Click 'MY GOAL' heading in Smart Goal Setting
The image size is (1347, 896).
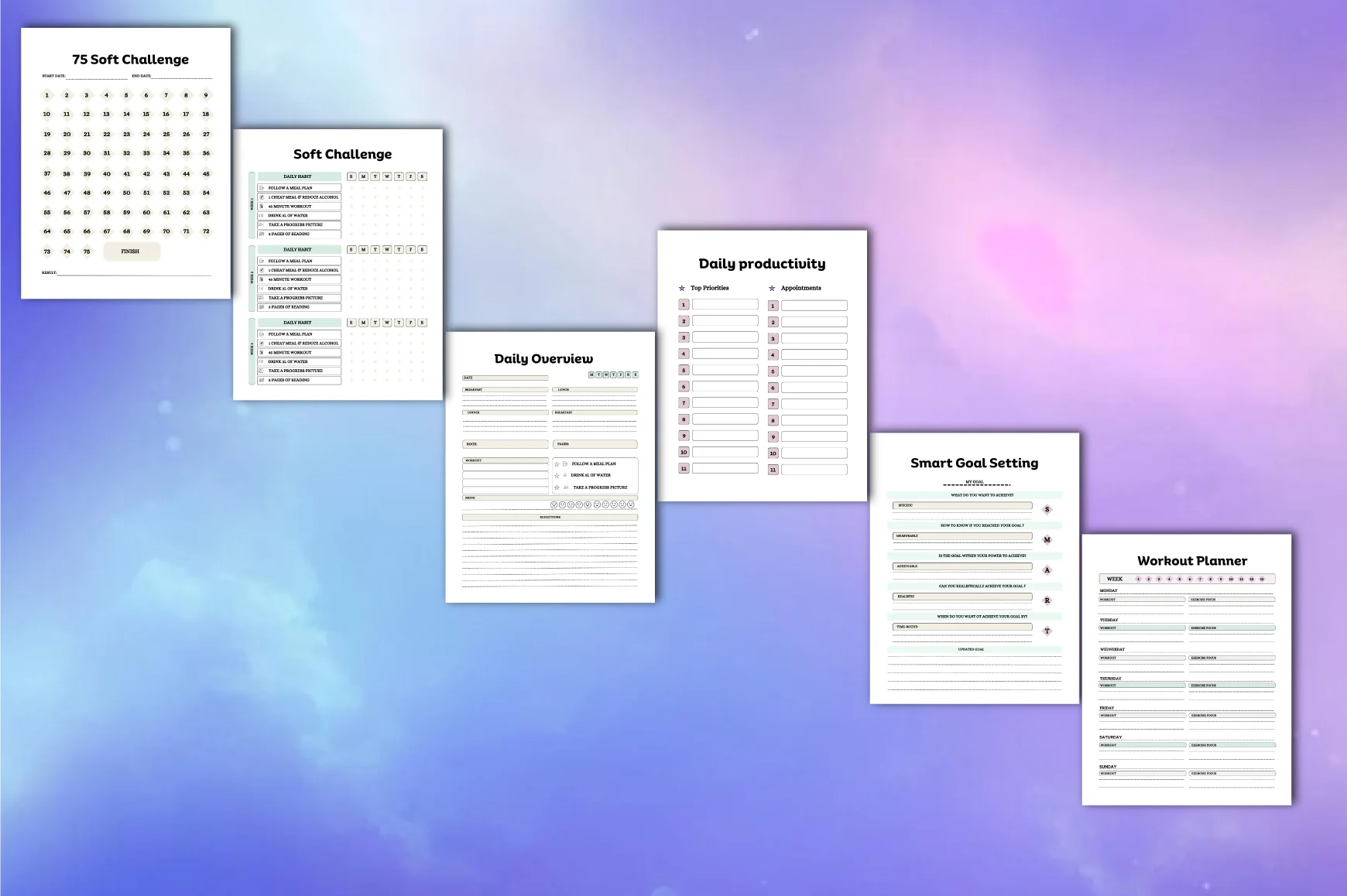coord(975,481)
